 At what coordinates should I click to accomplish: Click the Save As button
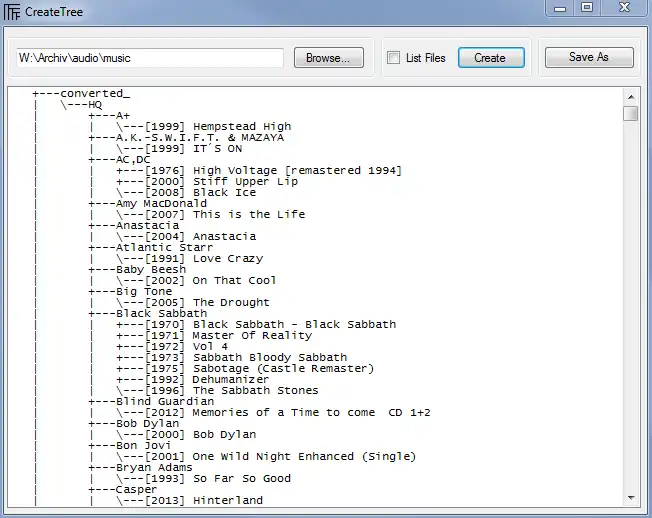click(x=589, y=57)
